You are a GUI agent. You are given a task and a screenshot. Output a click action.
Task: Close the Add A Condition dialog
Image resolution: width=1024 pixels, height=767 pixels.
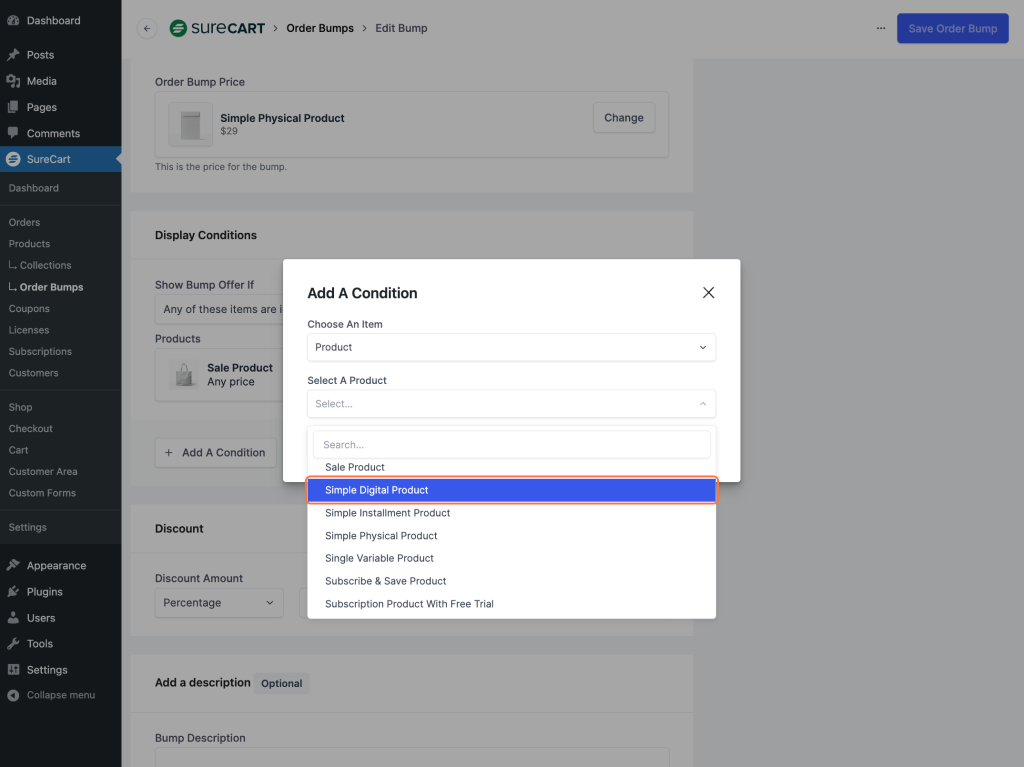708,293
